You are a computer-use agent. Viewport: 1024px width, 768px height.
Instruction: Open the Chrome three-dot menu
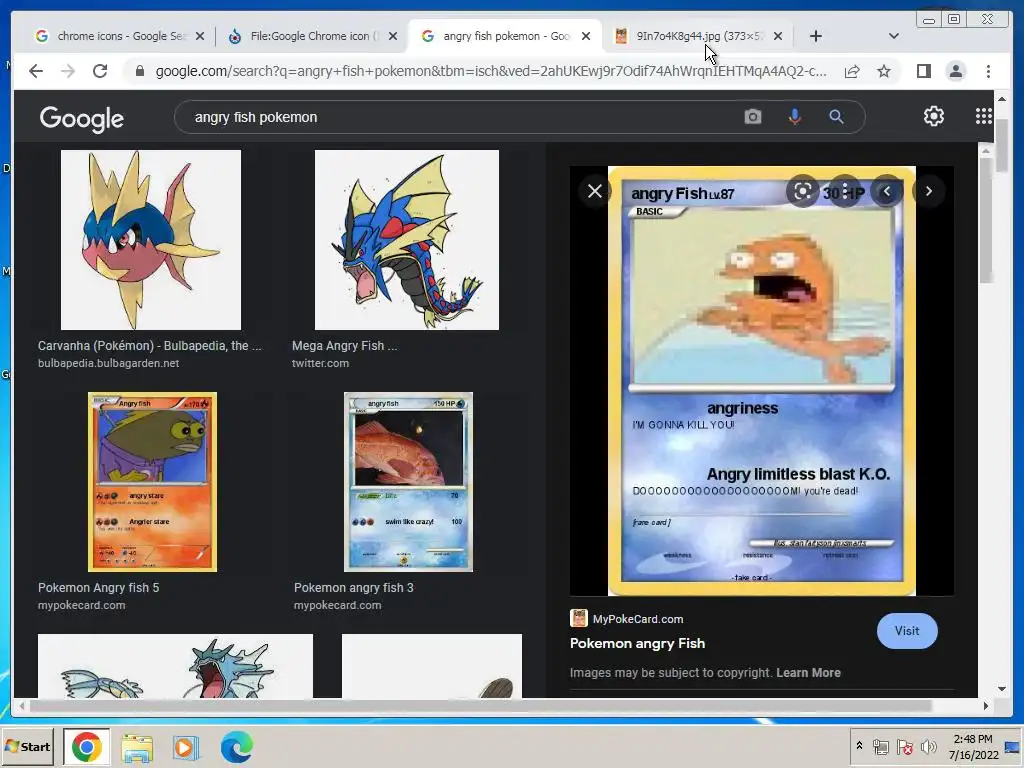click(988, 71)
